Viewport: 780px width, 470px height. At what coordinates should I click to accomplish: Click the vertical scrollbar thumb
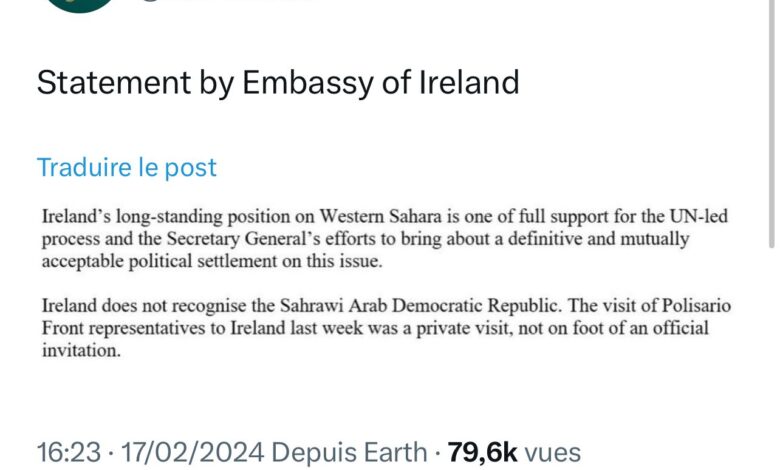[772, 124]
